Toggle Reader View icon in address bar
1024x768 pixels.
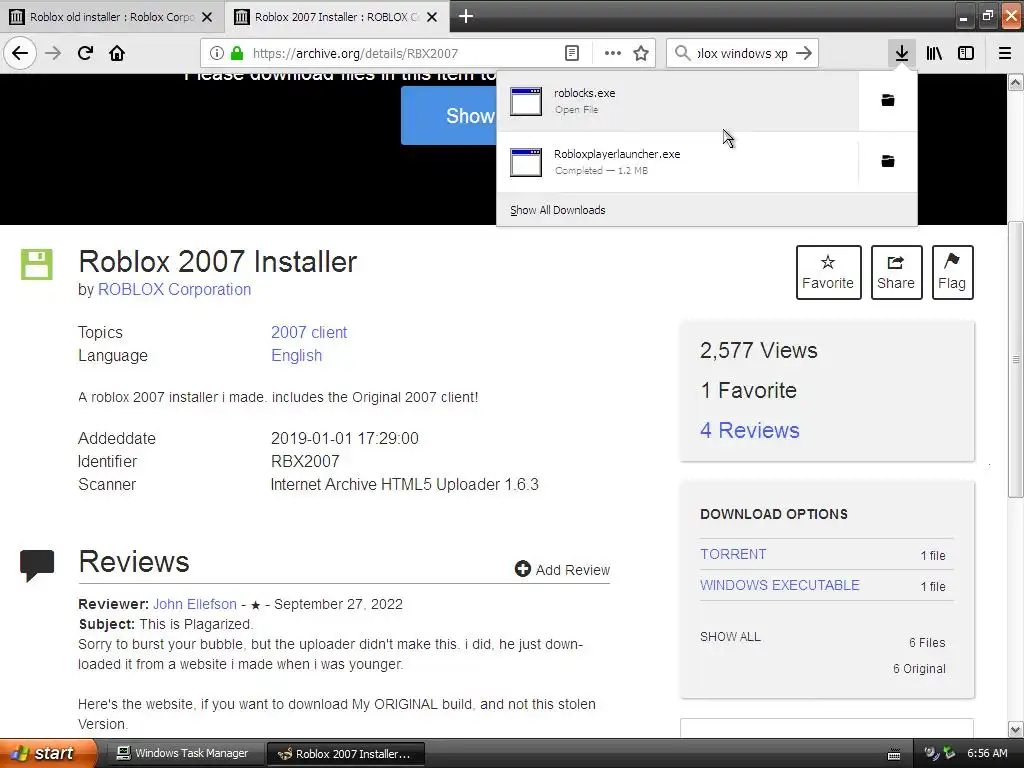tap(571, 53)
